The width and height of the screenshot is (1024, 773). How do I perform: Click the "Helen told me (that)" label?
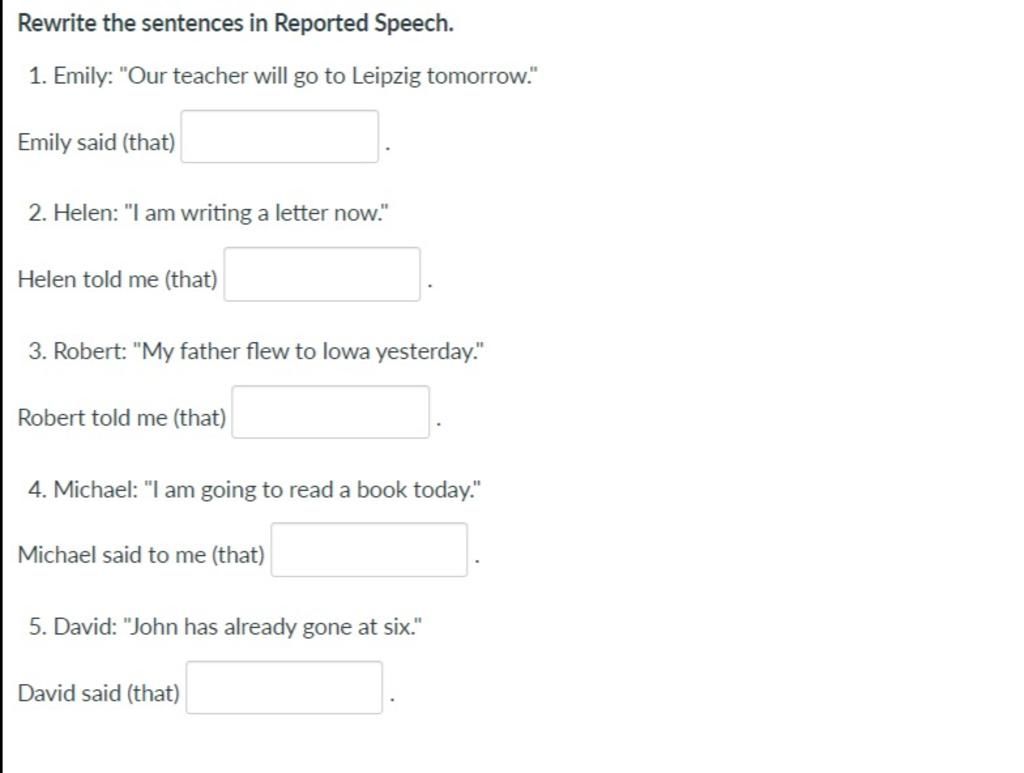click(118, 279)
